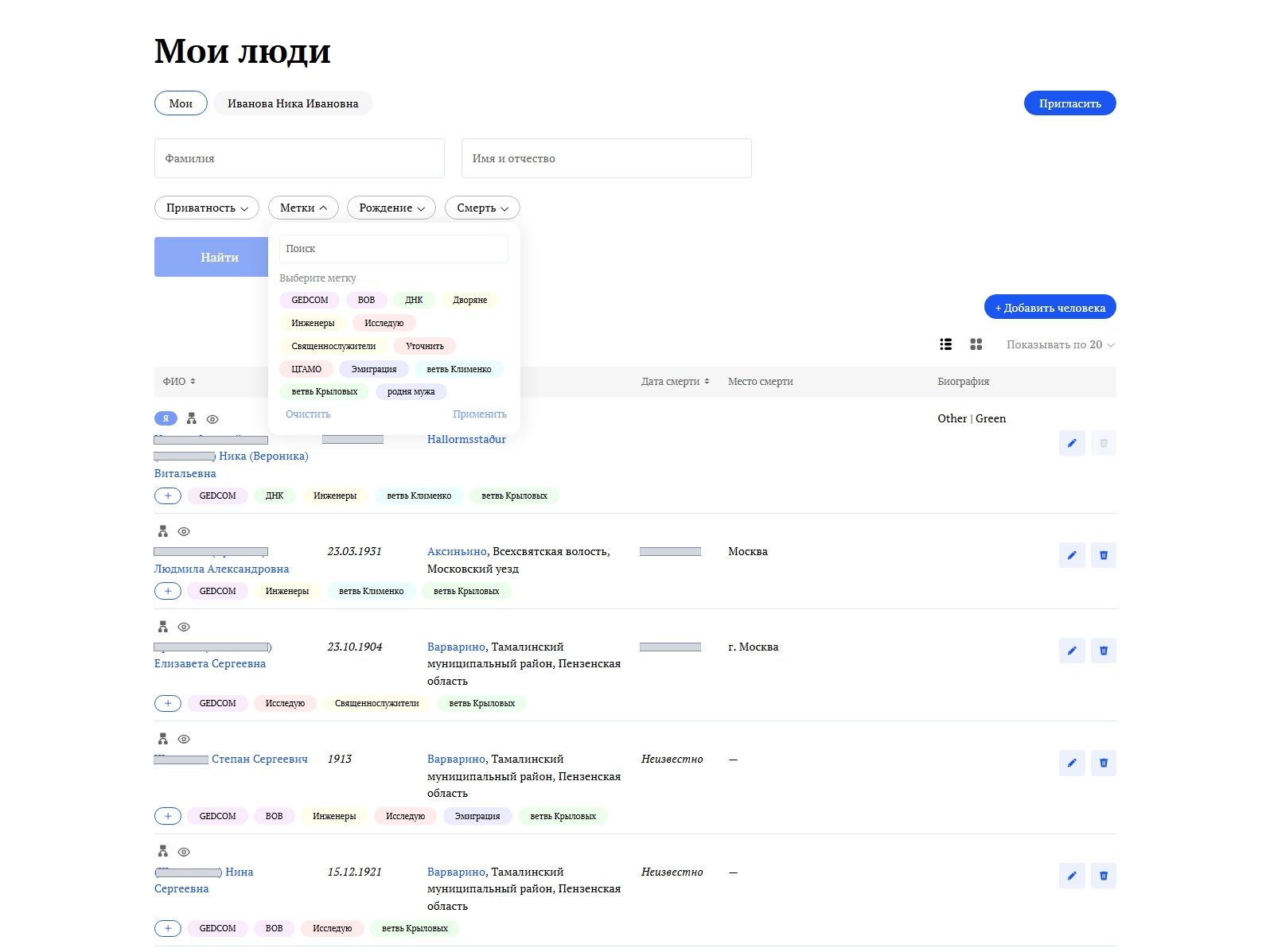Switch to list view icon
This screenshot has width=1262, height=952.
(x=945, y=344)
